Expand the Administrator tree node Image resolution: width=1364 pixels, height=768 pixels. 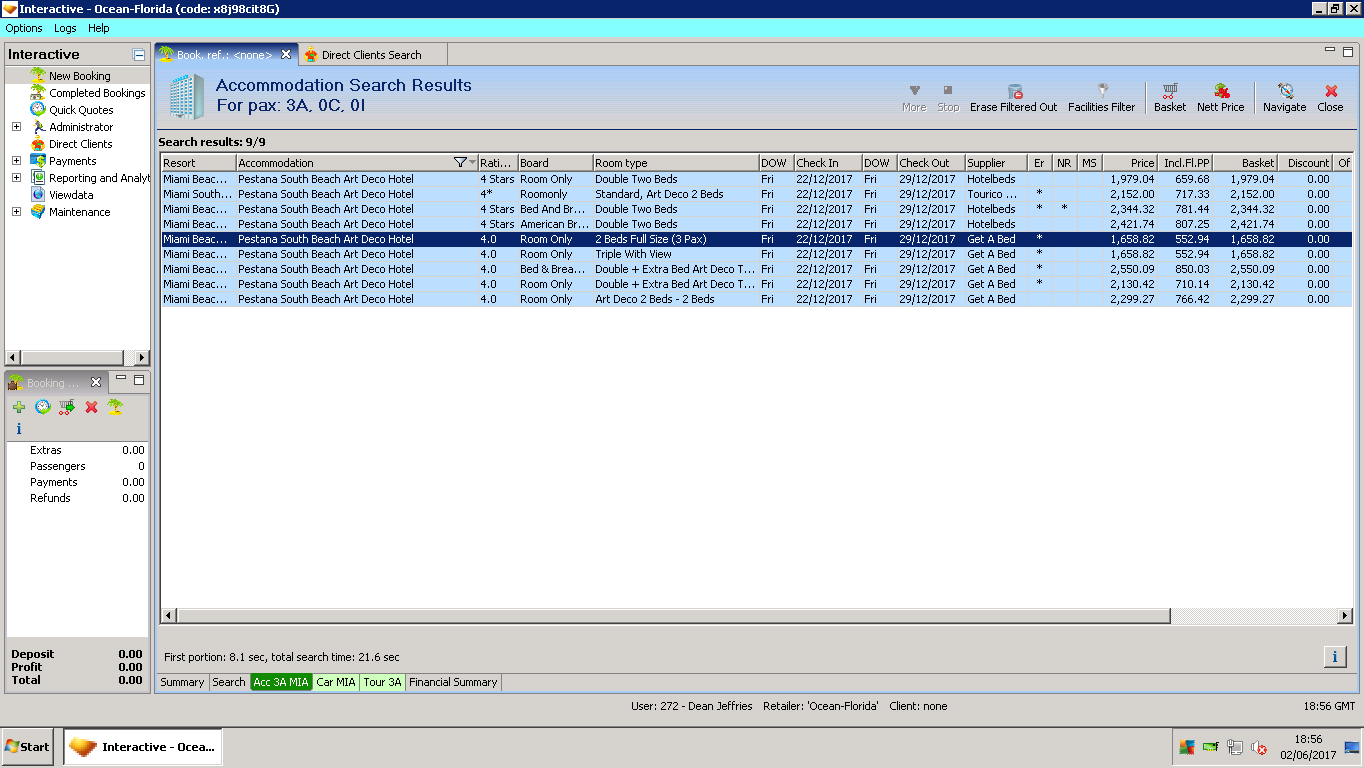16,127
